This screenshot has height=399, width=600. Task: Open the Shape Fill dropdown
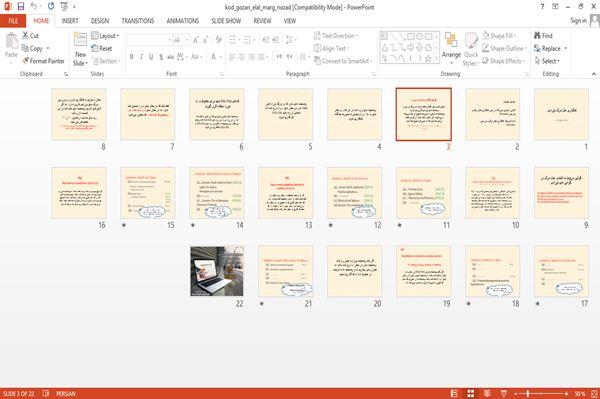[500, 36]
